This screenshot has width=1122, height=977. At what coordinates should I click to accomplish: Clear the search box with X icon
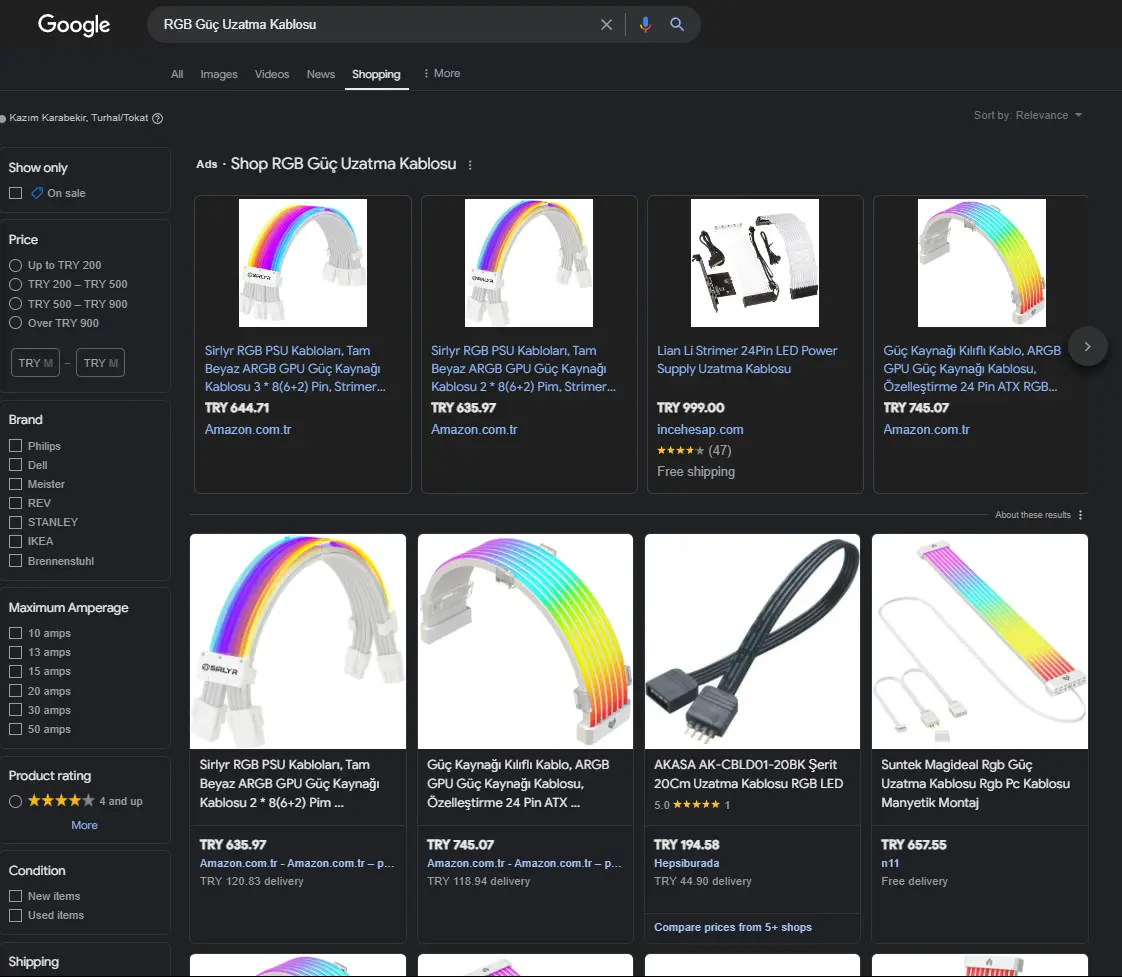606,24
